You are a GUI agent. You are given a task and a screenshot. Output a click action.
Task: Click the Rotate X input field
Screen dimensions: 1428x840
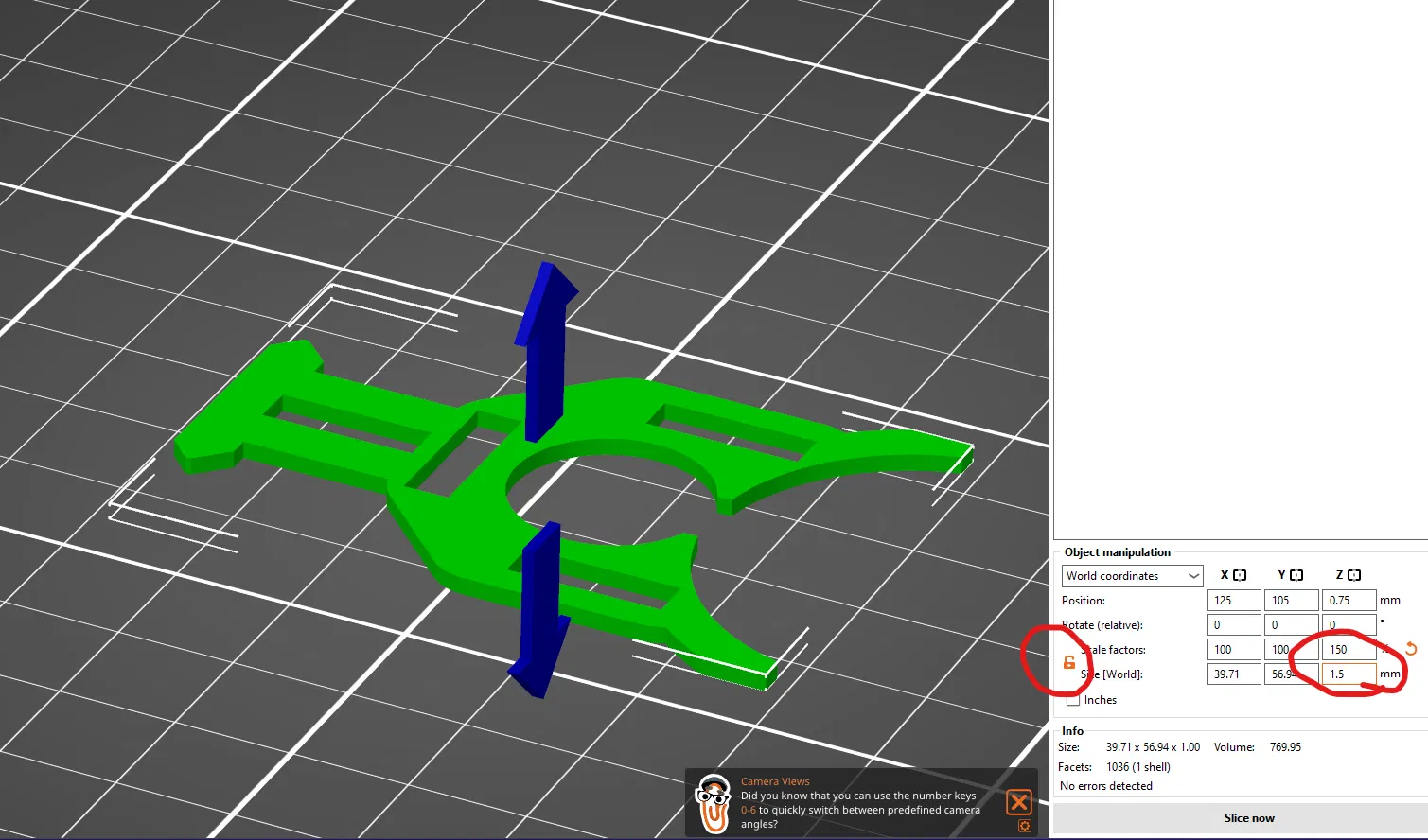tap(1234, 625)
